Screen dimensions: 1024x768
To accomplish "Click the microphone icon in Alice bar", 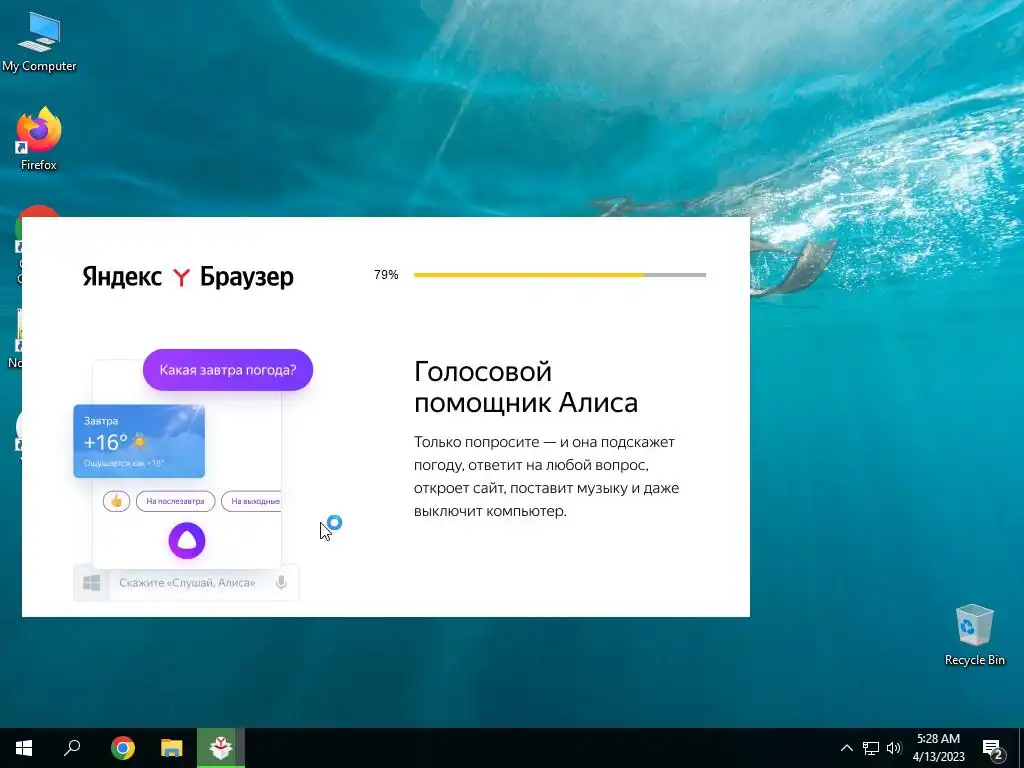I will (281, 583).
